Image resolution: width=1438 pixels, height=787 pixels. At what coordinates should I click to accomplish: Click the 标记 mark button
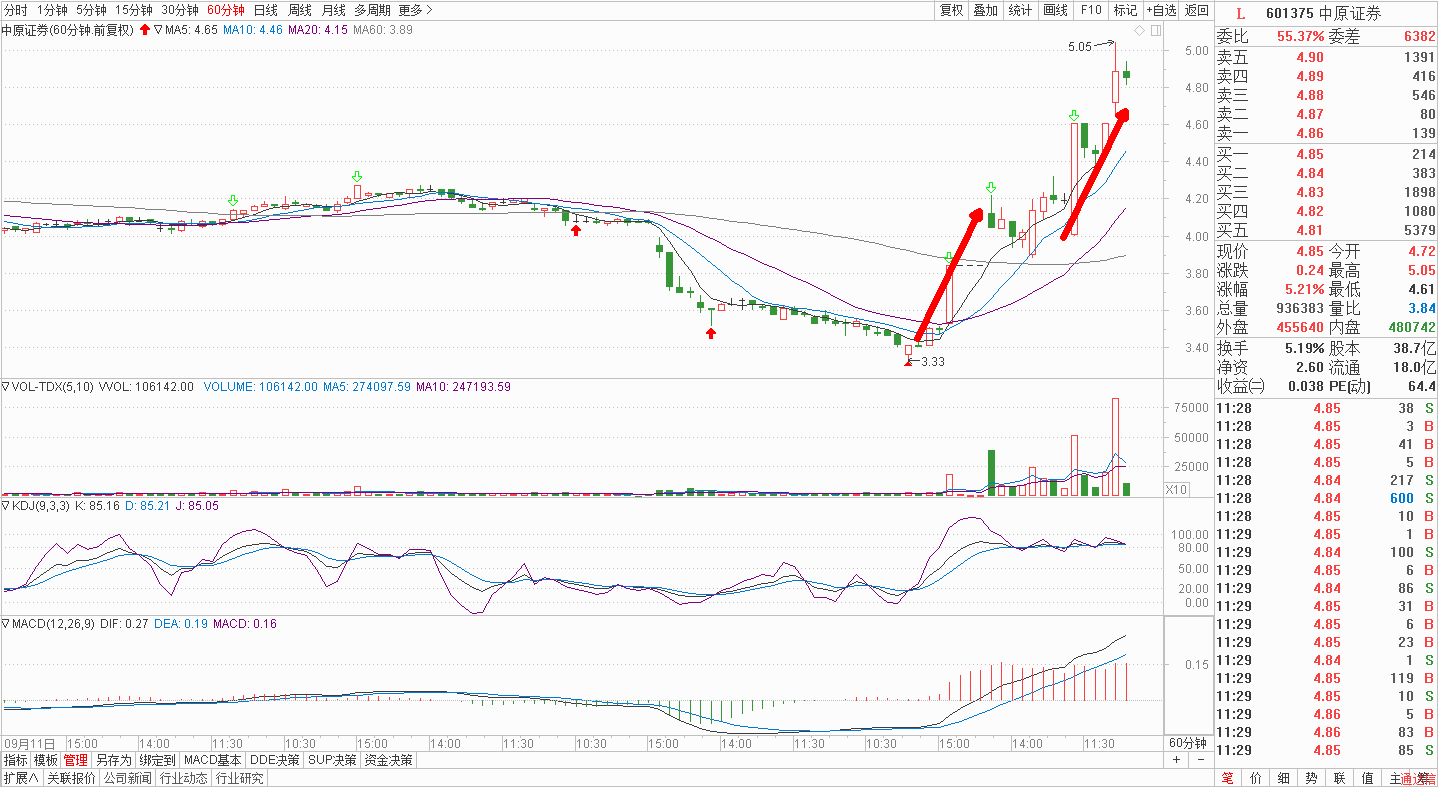(x=1125, y=10)
